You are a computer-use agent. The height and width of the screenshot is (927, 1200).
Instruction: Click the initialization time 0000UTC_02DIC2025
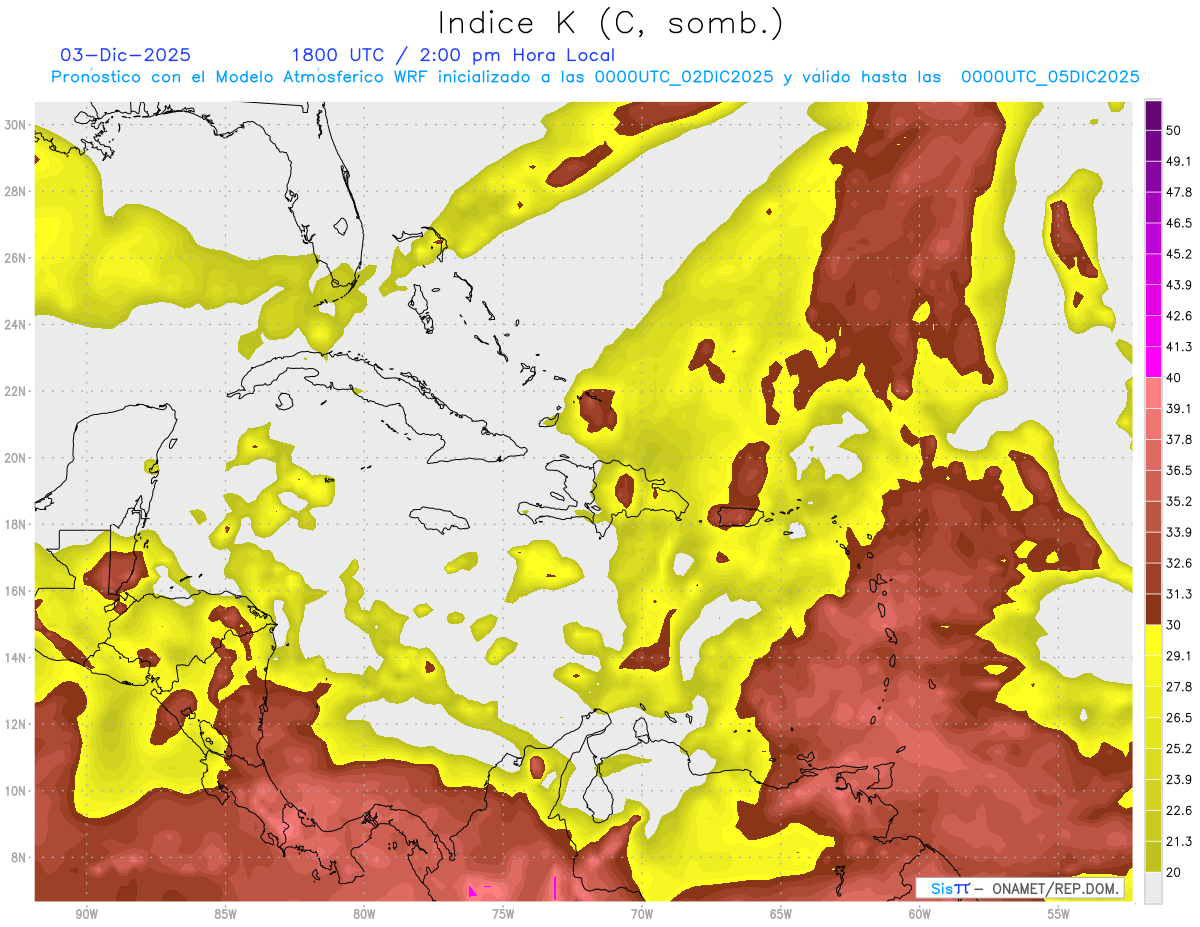[684, 77]
